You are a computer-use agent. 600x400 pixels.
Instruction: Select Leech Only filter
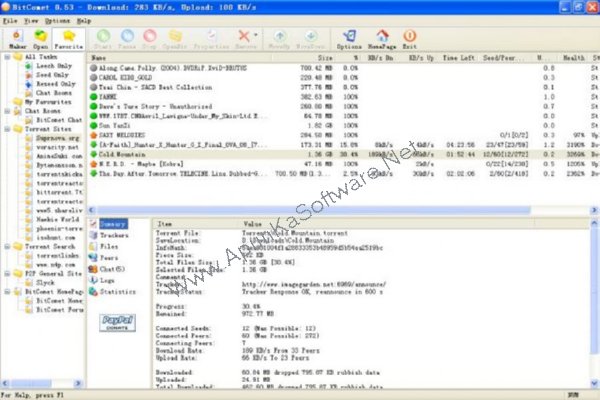[54, 66]
